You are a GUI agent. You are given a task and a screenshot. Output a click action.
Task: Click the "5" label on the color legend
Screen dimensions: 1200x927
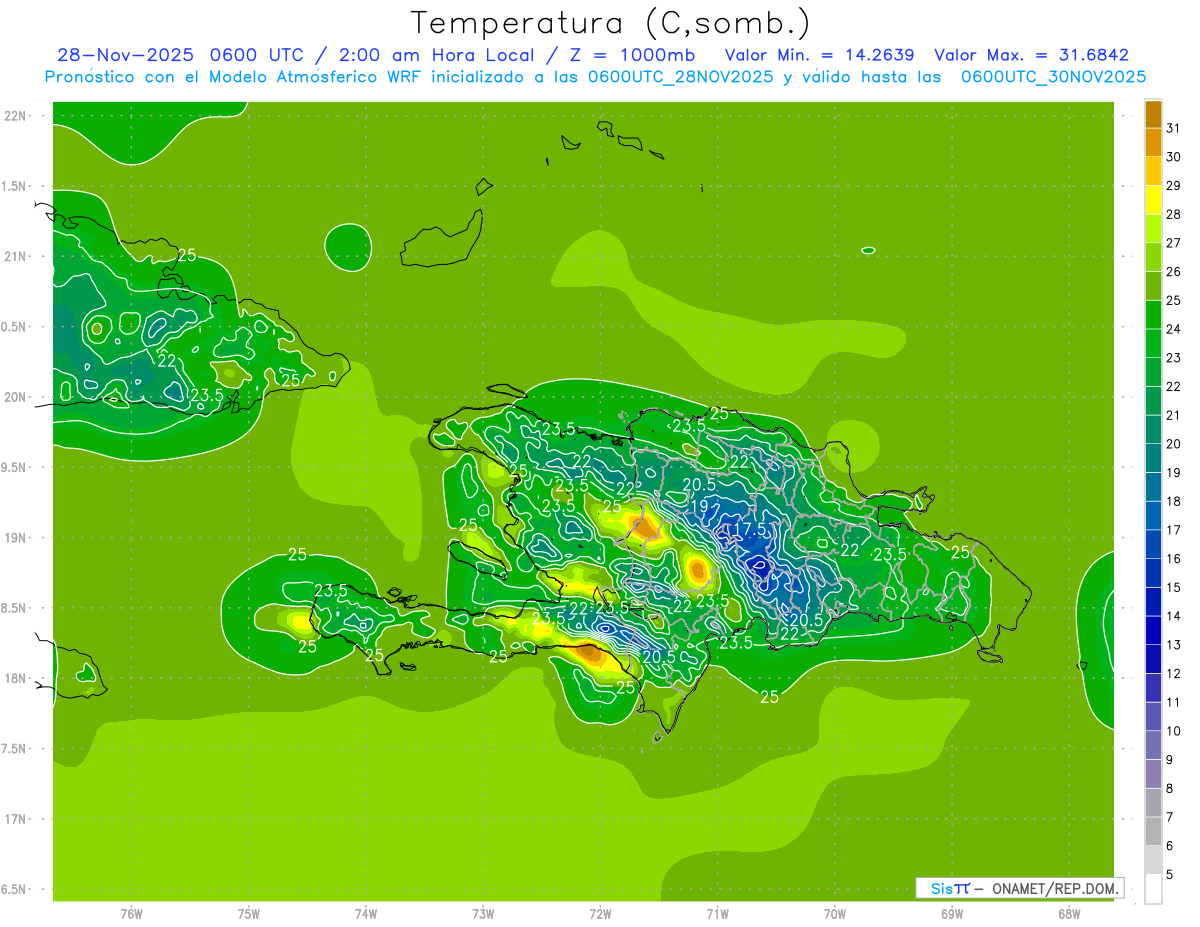coord(1169,875)
